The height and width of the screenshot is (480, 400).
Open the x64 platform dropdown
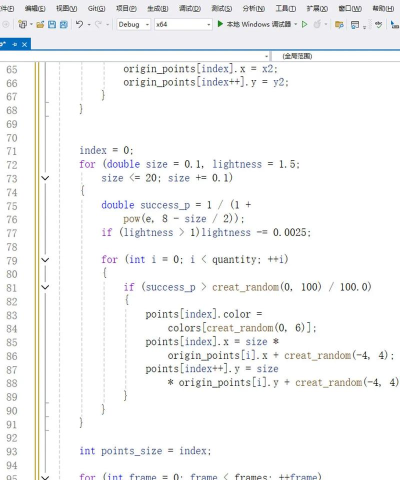pyautogui.click(x=183, y=24)
